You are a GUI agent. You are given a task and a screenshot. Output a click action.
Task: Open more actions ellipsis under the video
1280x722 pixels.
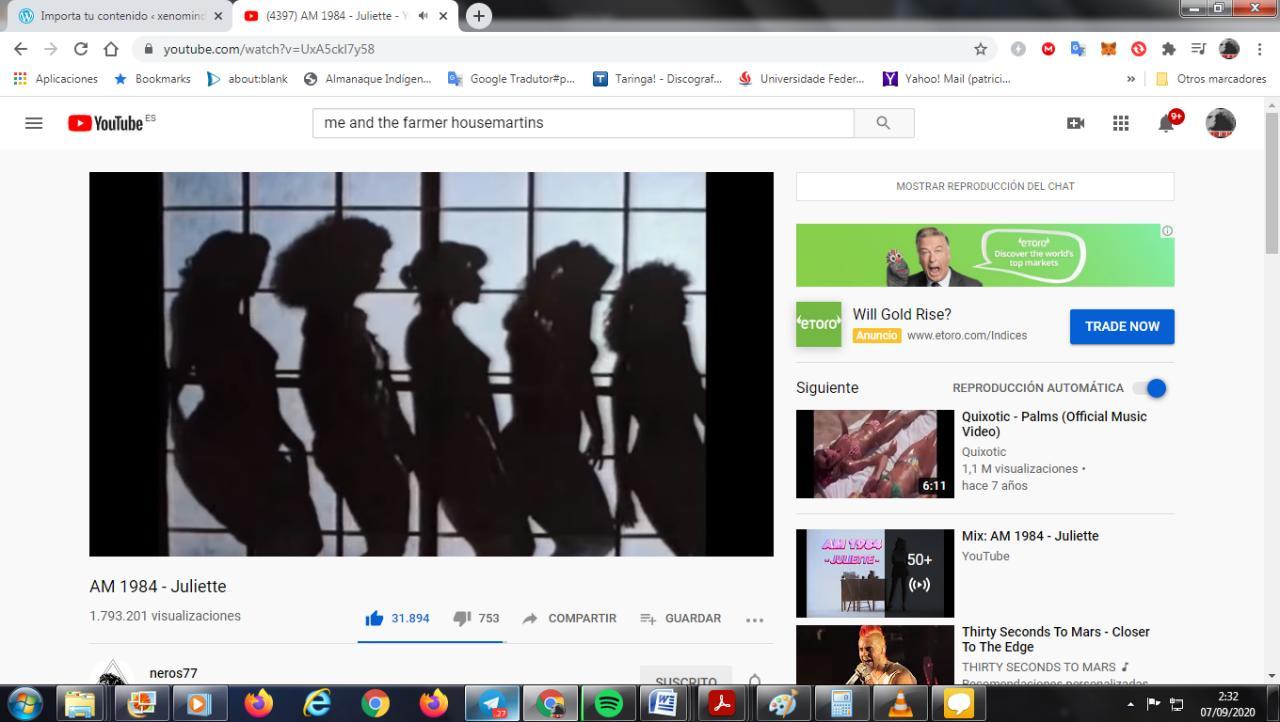click(755, 619)
